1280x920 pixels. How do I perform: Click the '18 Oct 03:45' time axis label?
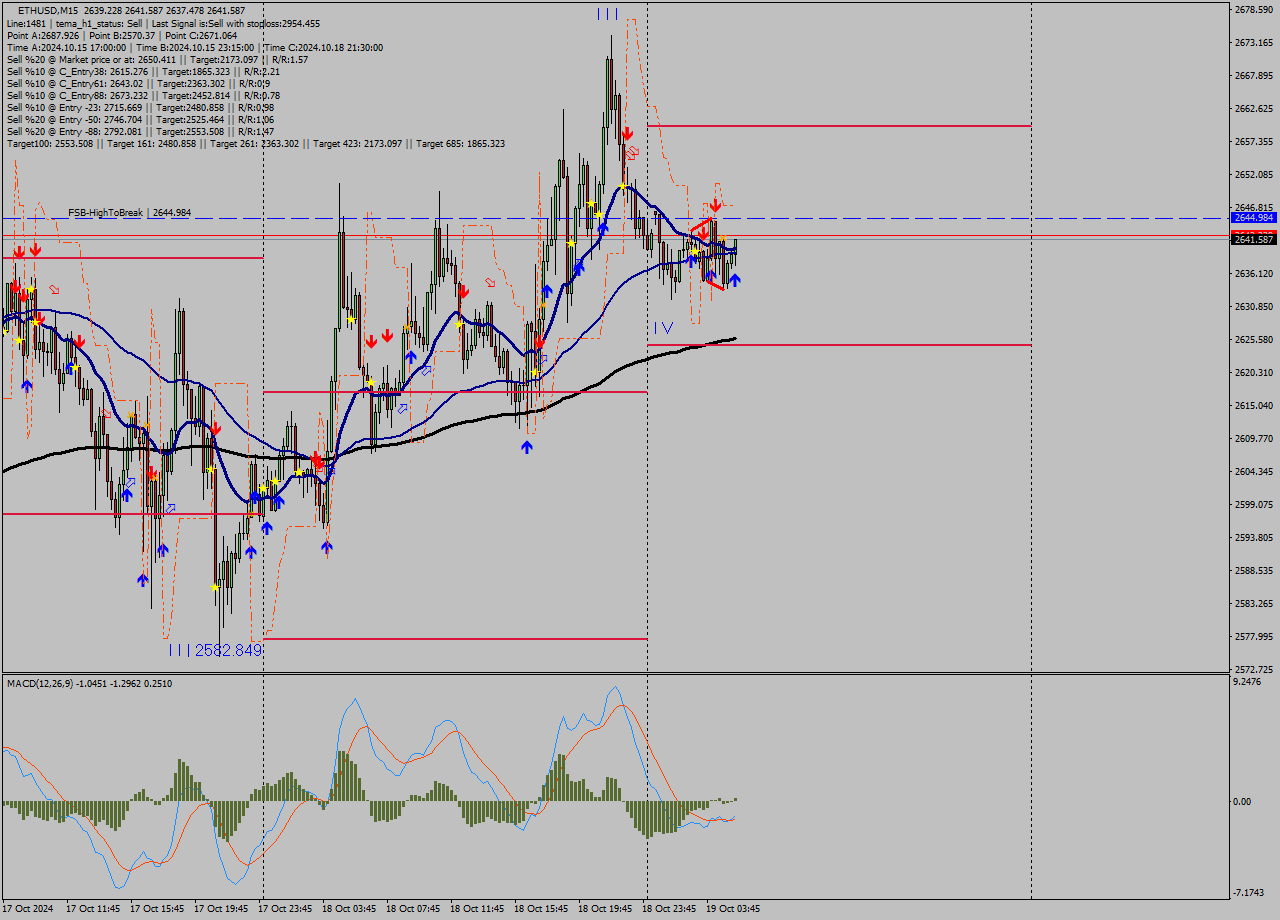350,909
